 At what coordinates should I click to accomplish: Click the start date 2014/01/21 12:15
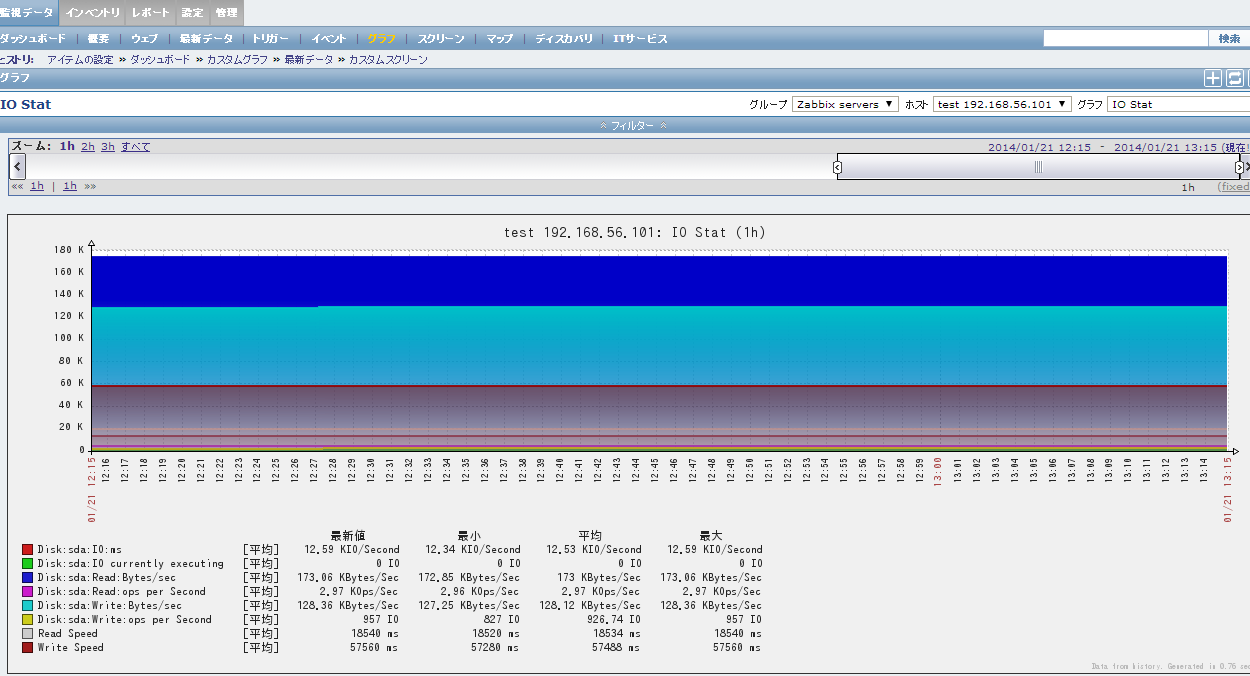pyautogui.click(x=1039, y=147)
